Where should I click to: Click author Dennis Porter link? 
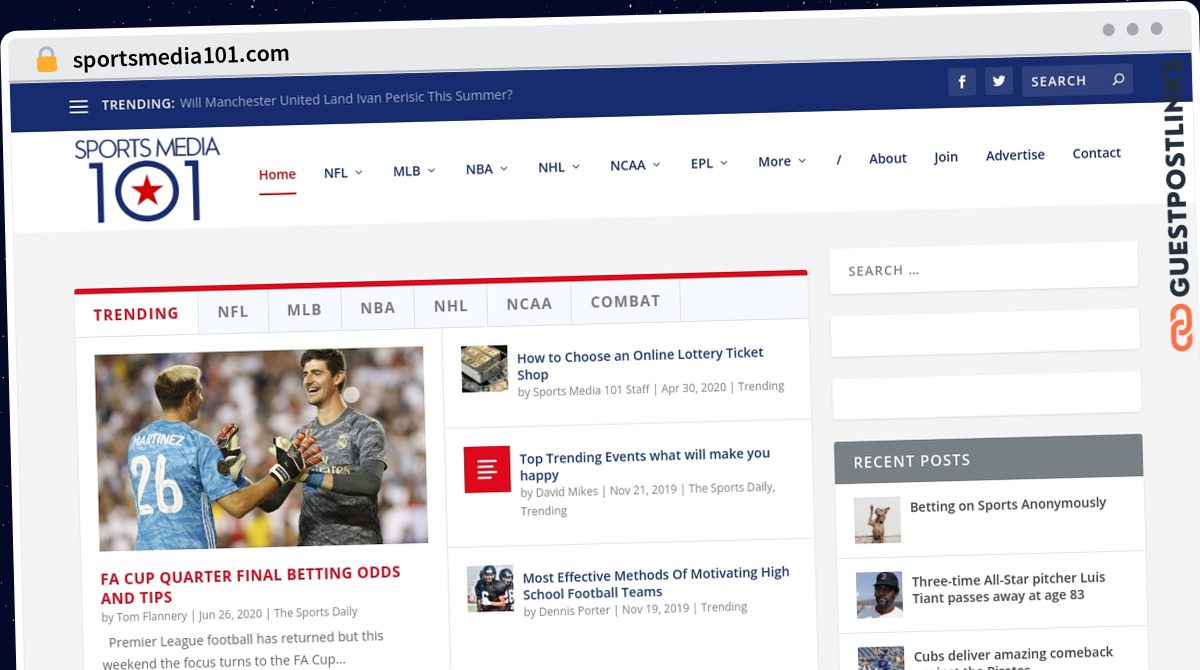coord(576,611)
